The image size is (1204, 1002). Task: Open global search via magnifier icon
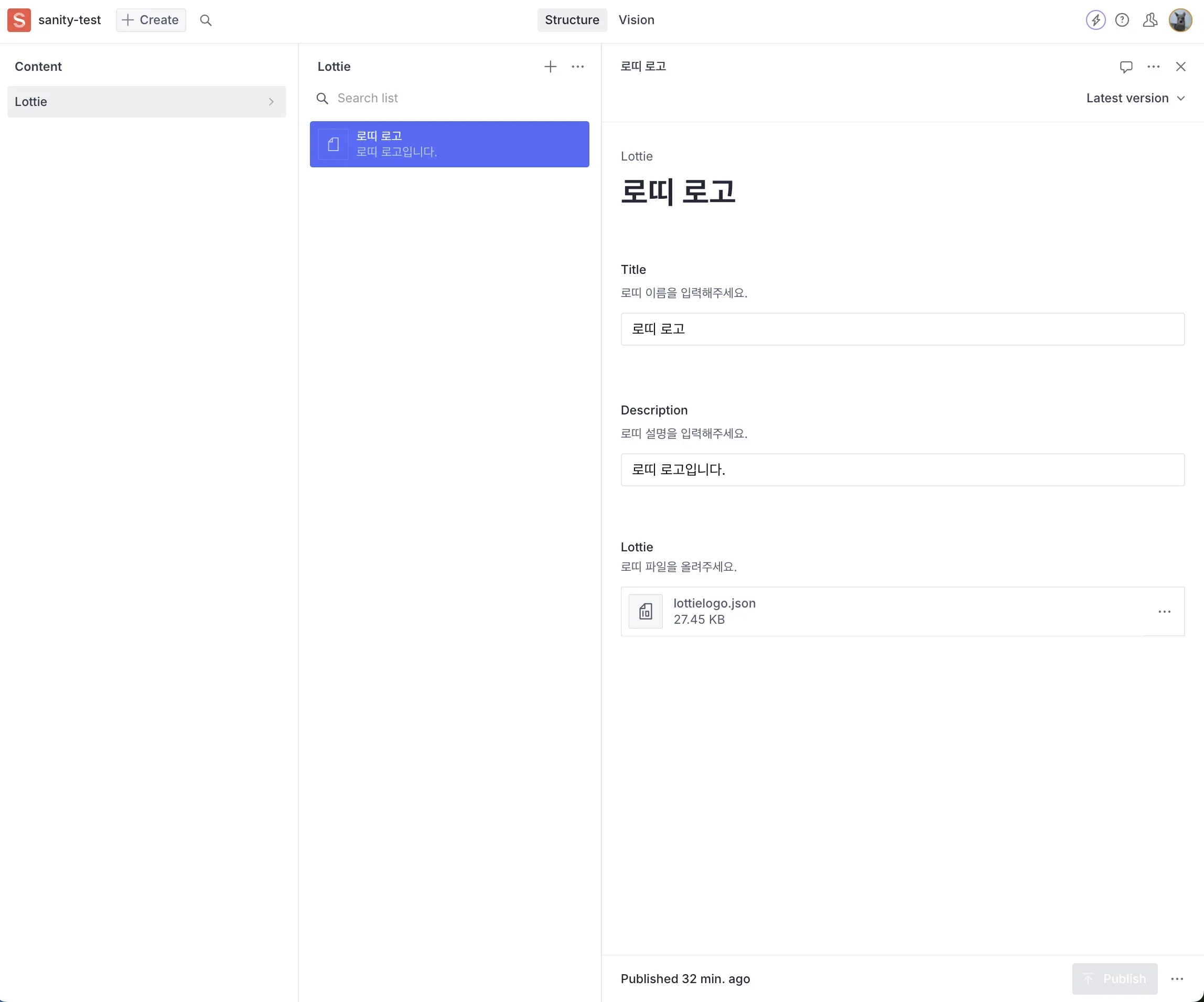(x=206, y=19)
